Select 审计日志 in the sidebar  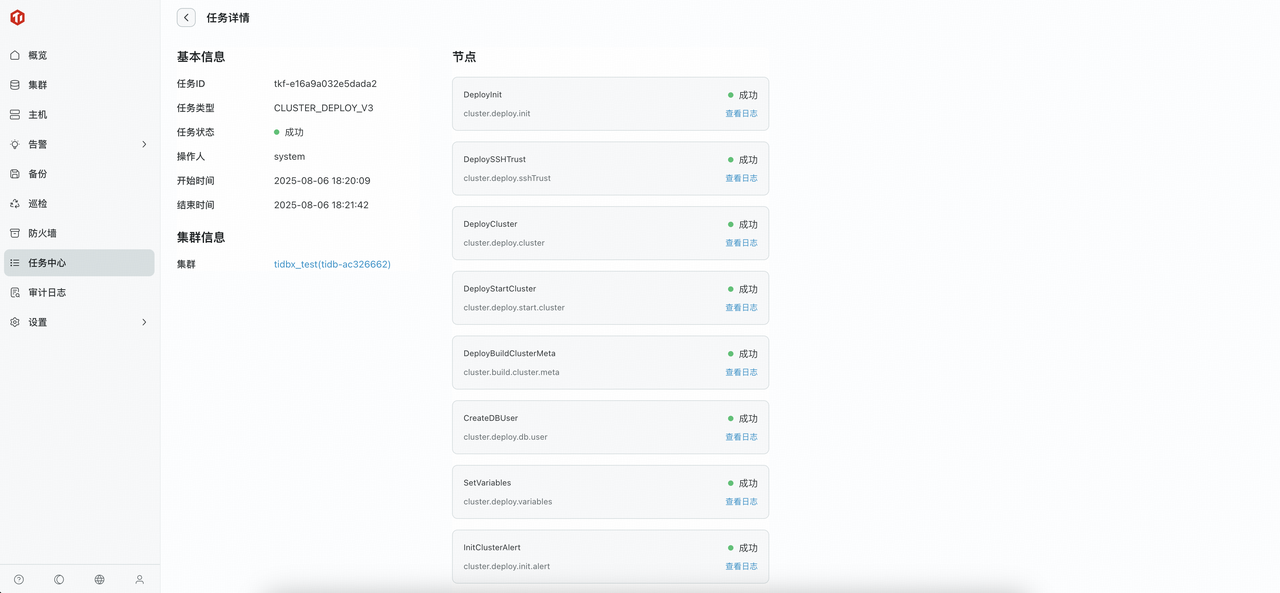coord(47,293)
